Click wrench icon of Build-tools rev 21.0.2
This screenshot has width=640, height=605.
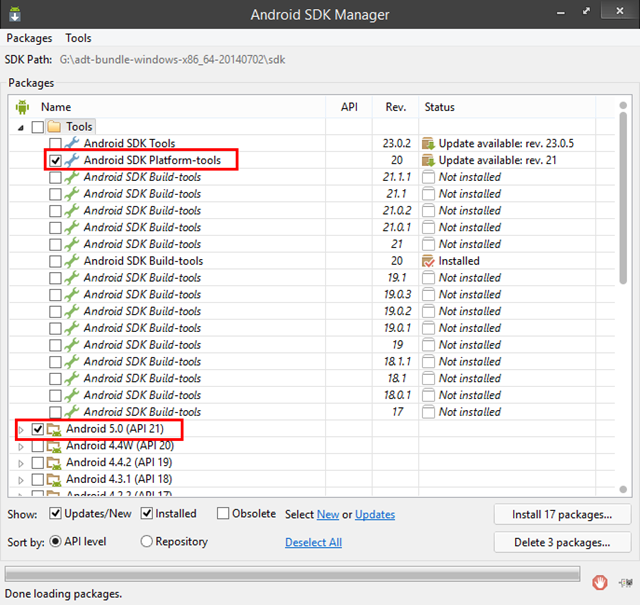[x=72, y=210]
